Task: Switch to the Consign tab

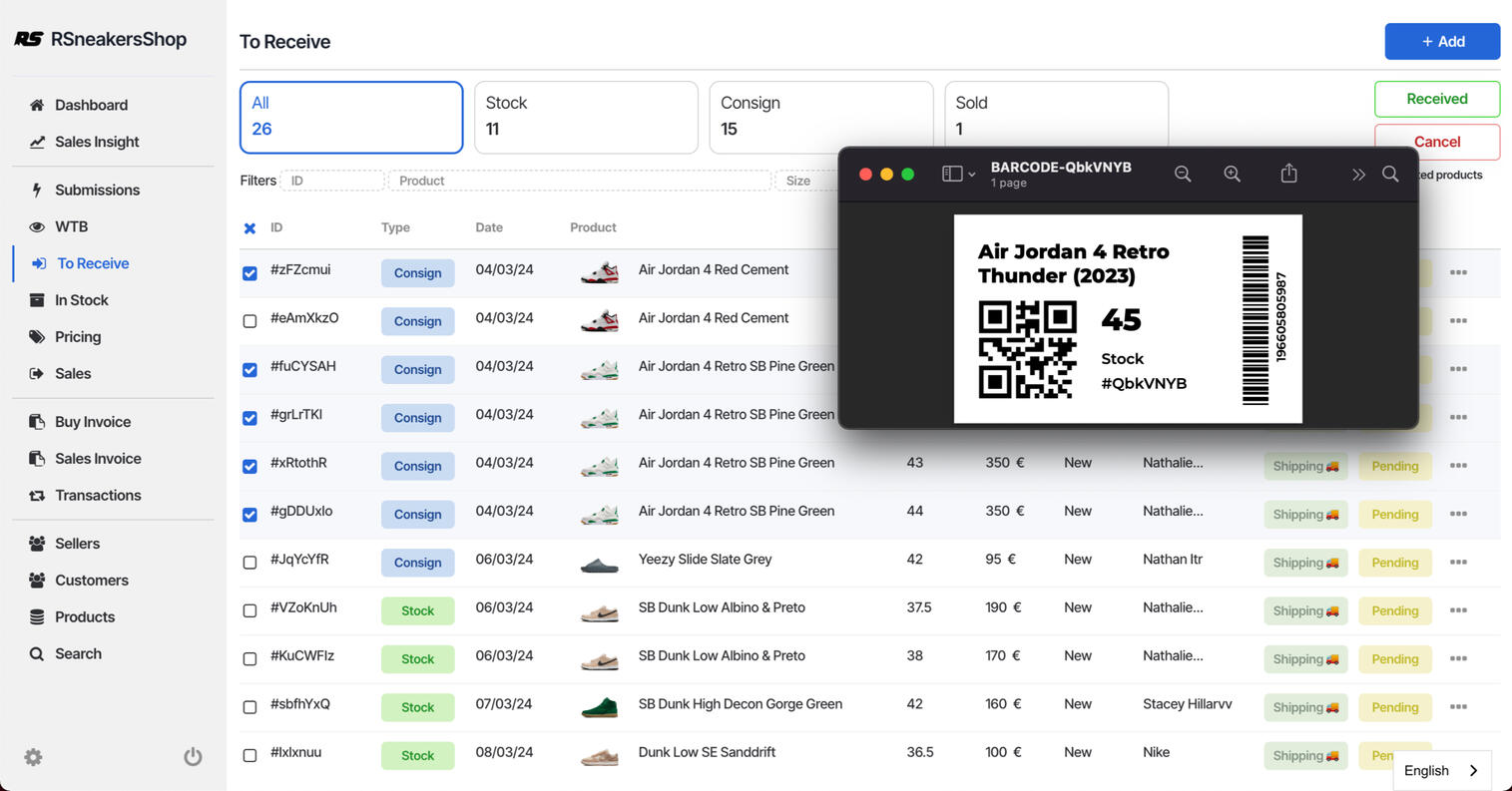Action: [820, 118]
